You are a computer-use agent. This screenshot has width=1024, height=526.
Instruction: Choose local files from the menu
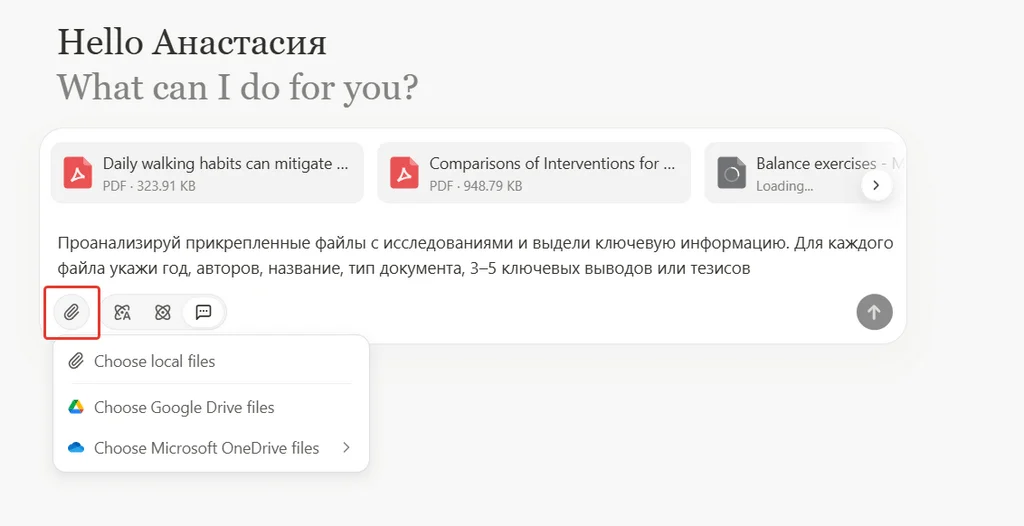(155, 361)
